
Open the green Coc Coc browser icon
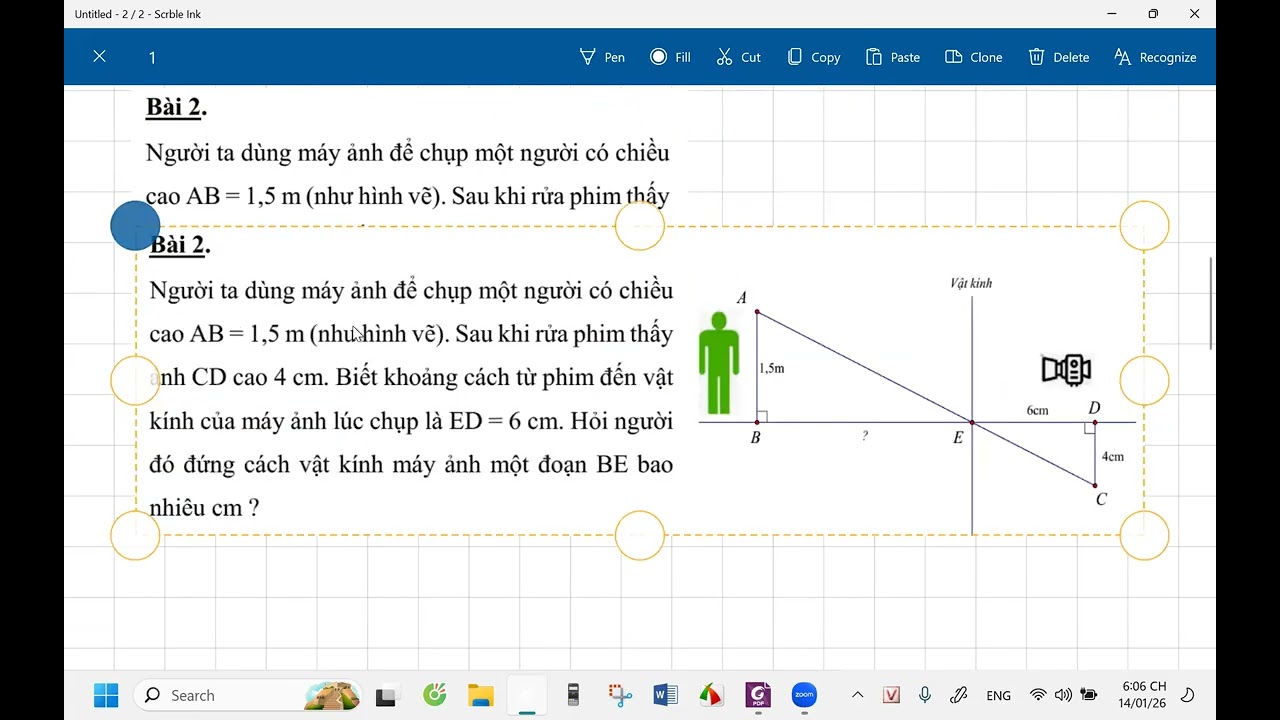(434, 695)
